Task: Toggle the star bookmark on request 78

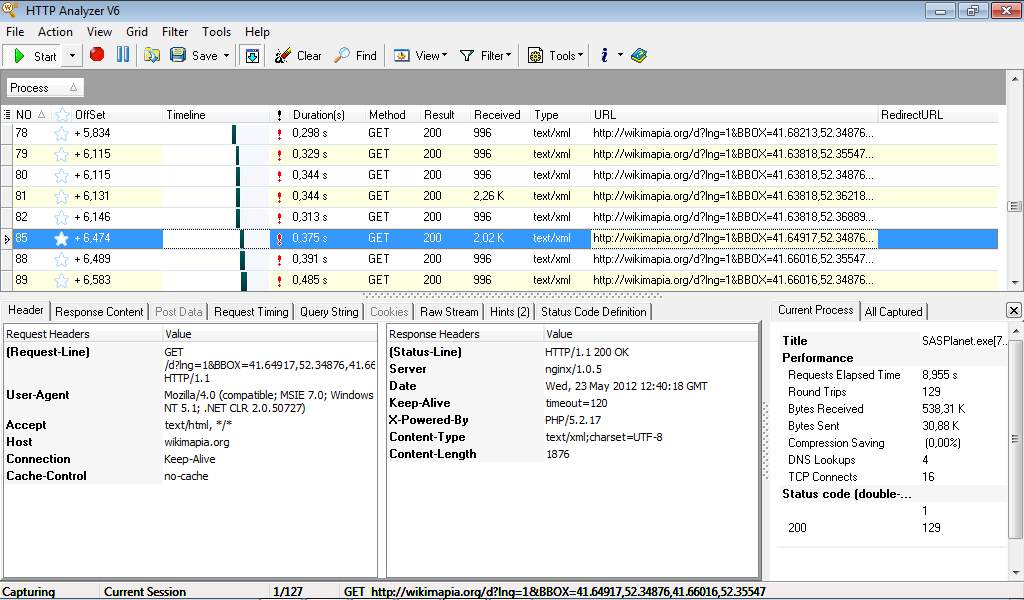Action: pyautogui.click(x=61, y=133)
